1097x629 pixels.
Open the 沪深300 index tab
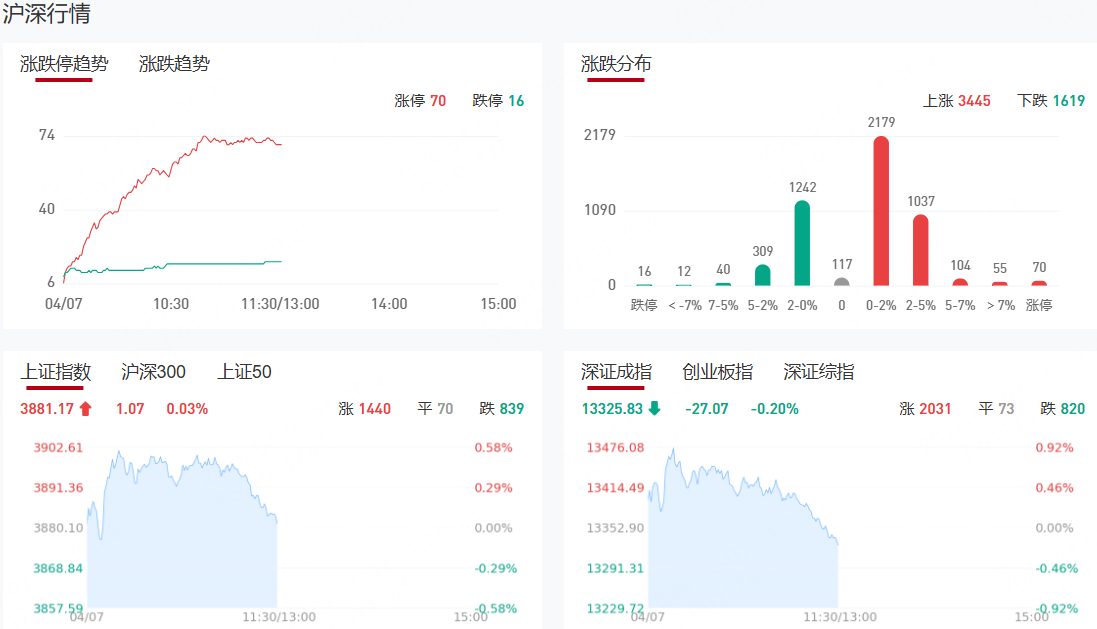click(153, 372)
